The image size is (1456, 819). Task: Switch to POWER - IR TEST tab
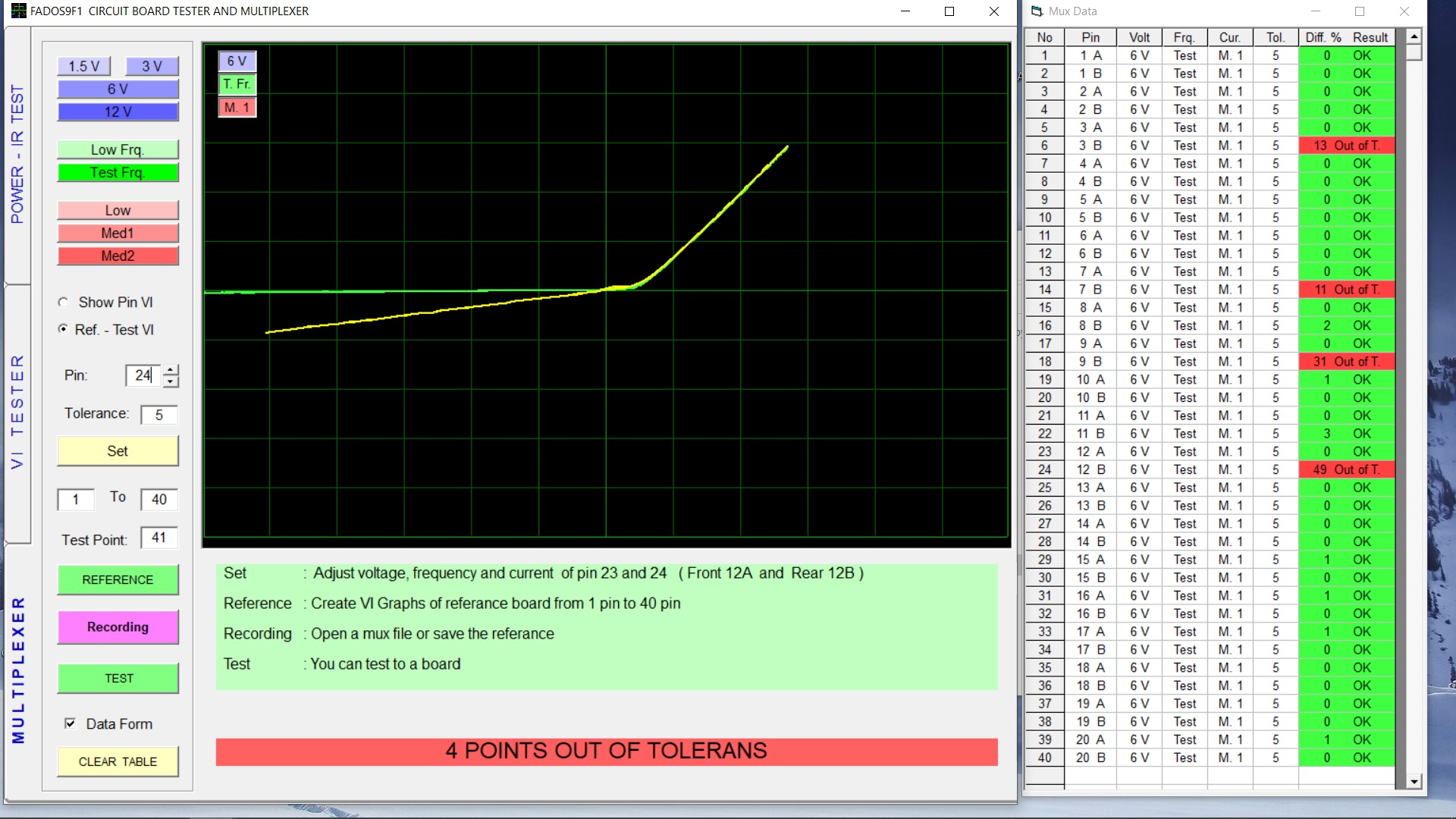17,154
